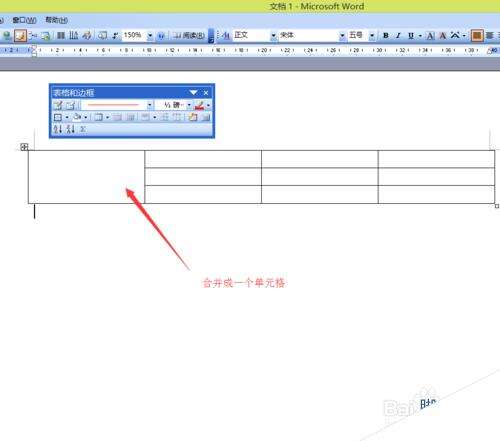Open the line style dropdown in 表格和边框

(x=150, y=105)
